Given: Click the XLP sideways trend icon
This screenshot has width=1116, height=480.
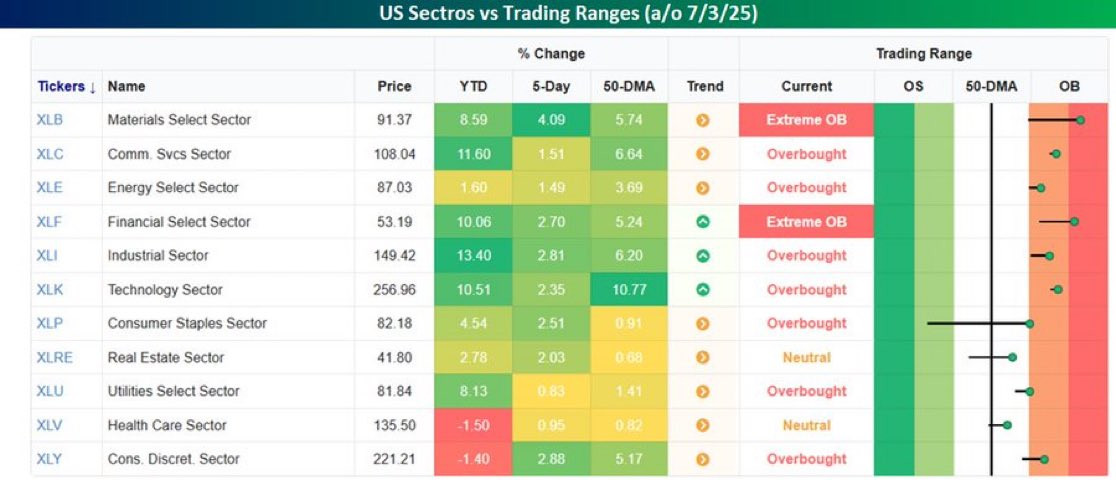Looking at the screenshot, I should click(x=702, y=324).
